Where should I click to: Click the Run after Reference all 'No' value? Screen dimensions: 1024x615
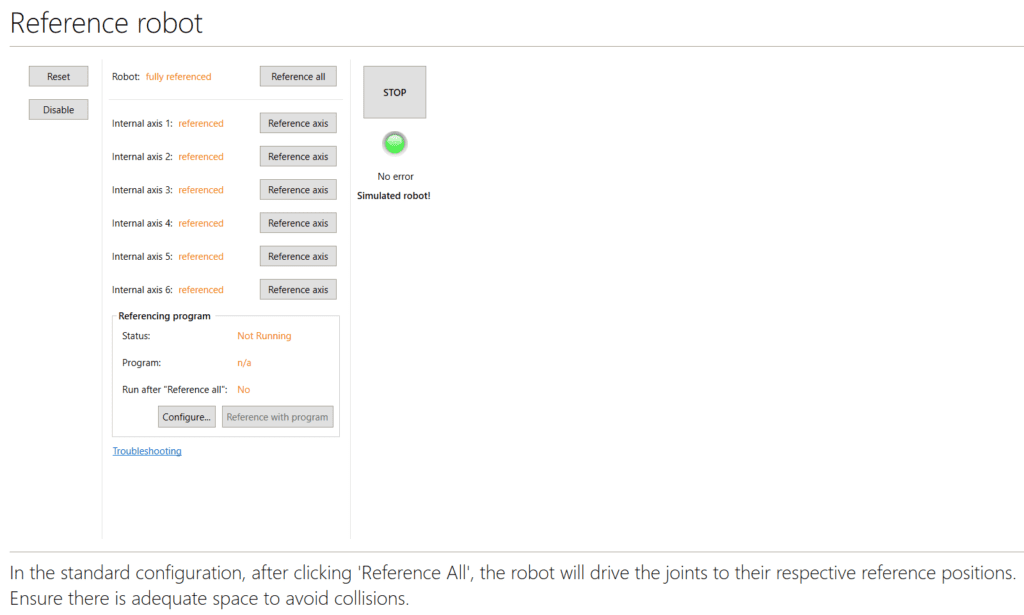click(x=243, y=390)
